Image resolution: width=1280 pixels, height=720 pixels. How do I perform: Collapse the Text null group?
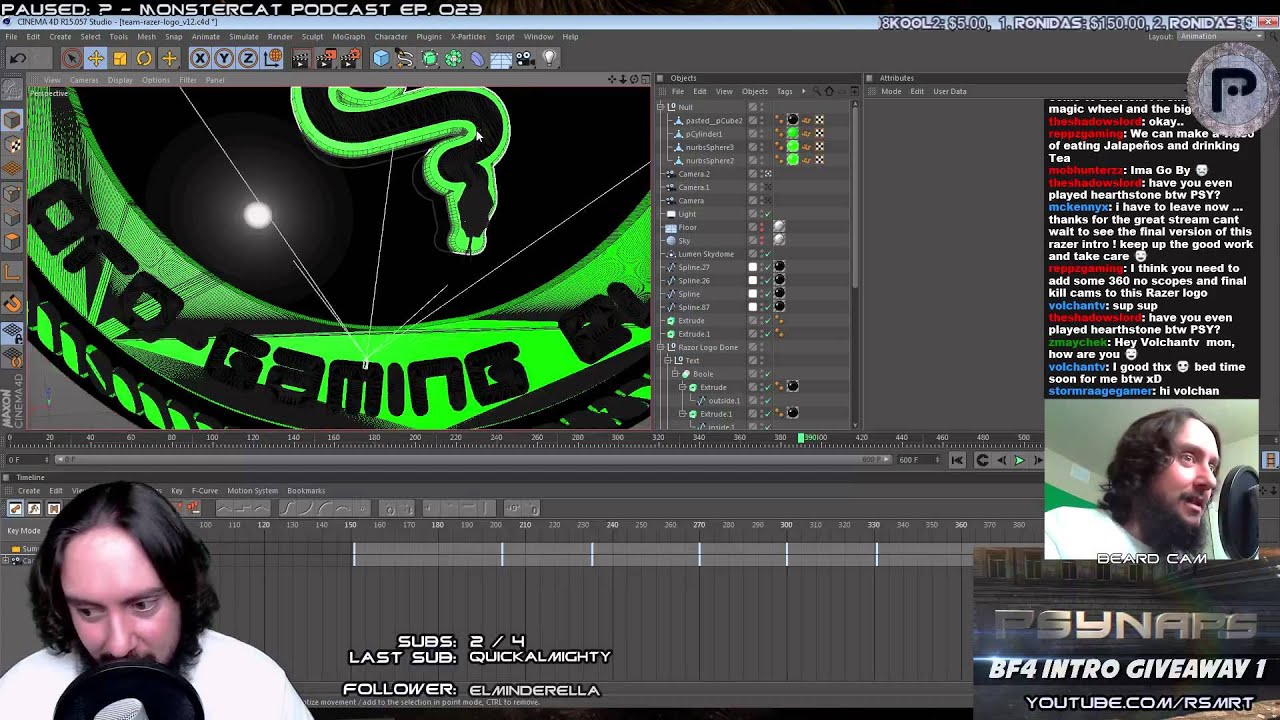click(x=668, y=360)
